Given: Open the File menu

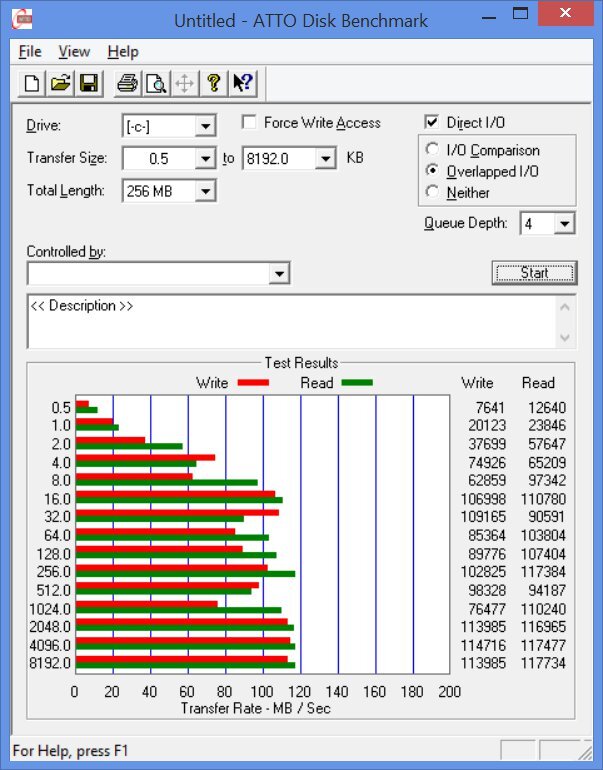Looking at the screenshot, I should click(x=30, y=51).
